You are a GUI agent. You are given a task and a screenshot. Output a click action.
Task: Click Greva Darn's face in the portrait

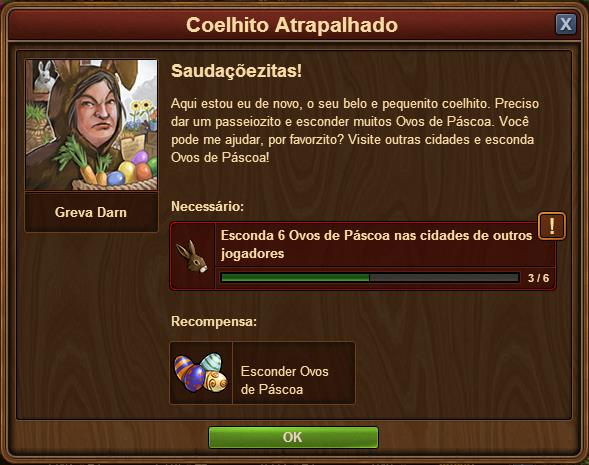coord(98,111)
